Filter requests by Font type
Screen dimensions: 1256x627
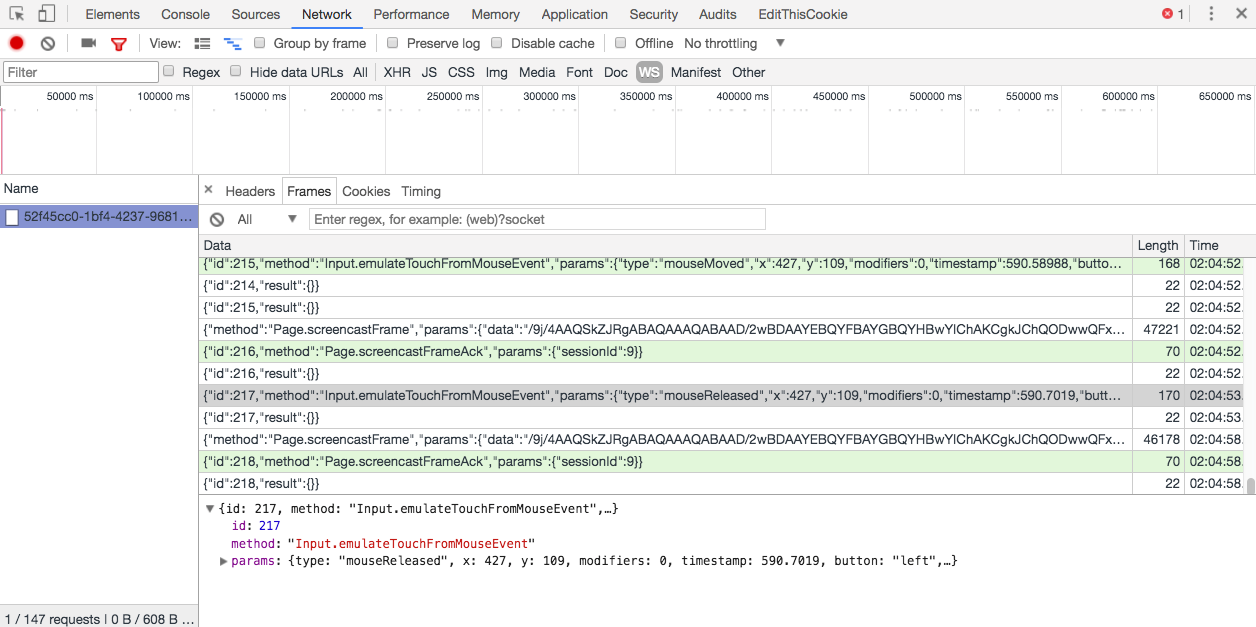click(x=579, y=72)
